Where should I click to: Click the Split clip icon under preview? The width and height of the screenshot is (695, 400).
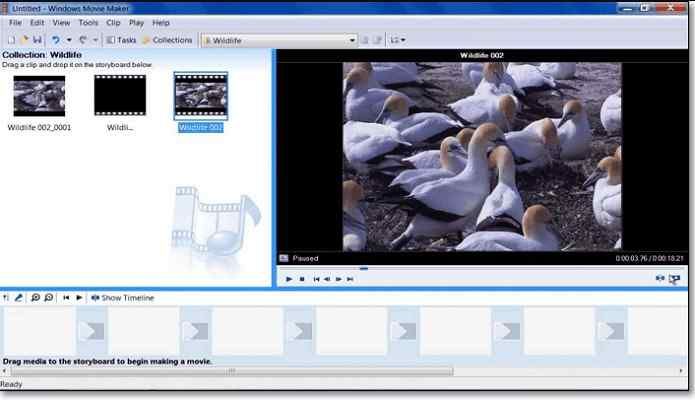click(659, 279)
